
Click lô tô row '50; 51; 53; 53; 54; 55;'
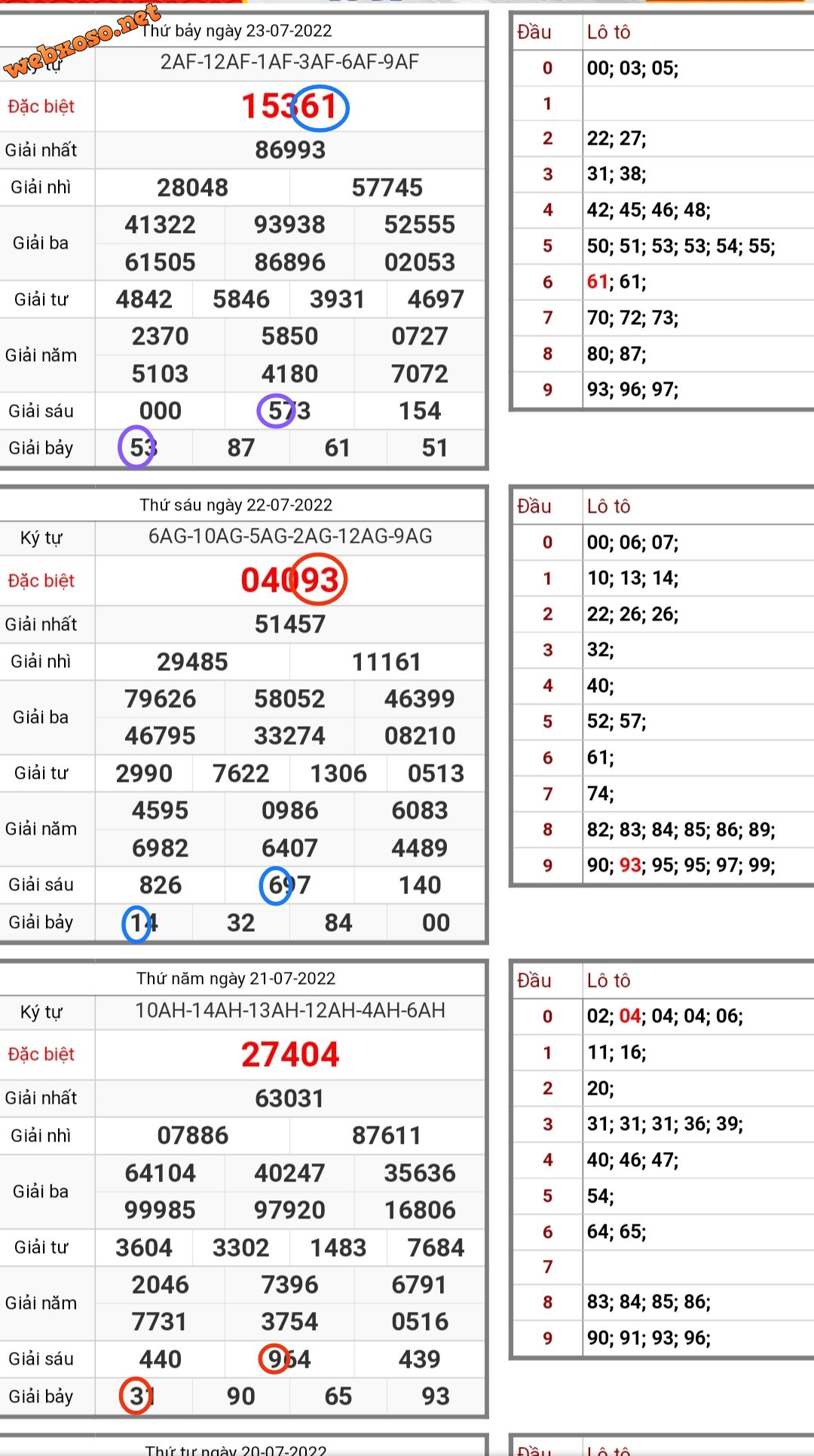[681, 246]
